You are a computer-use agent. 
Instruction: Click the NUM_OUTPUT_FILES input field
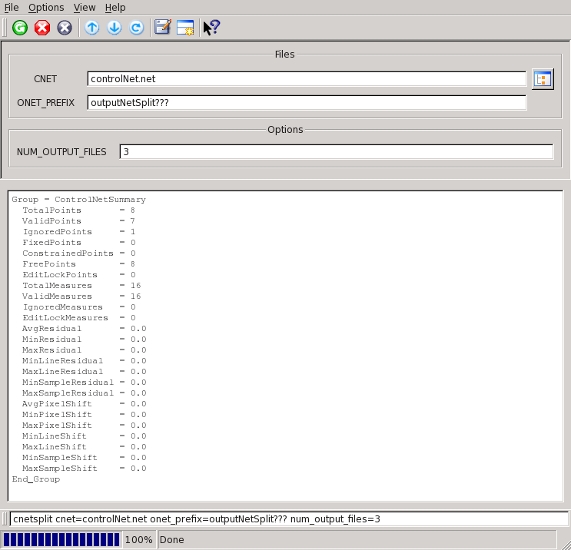[x=336, y=152]
